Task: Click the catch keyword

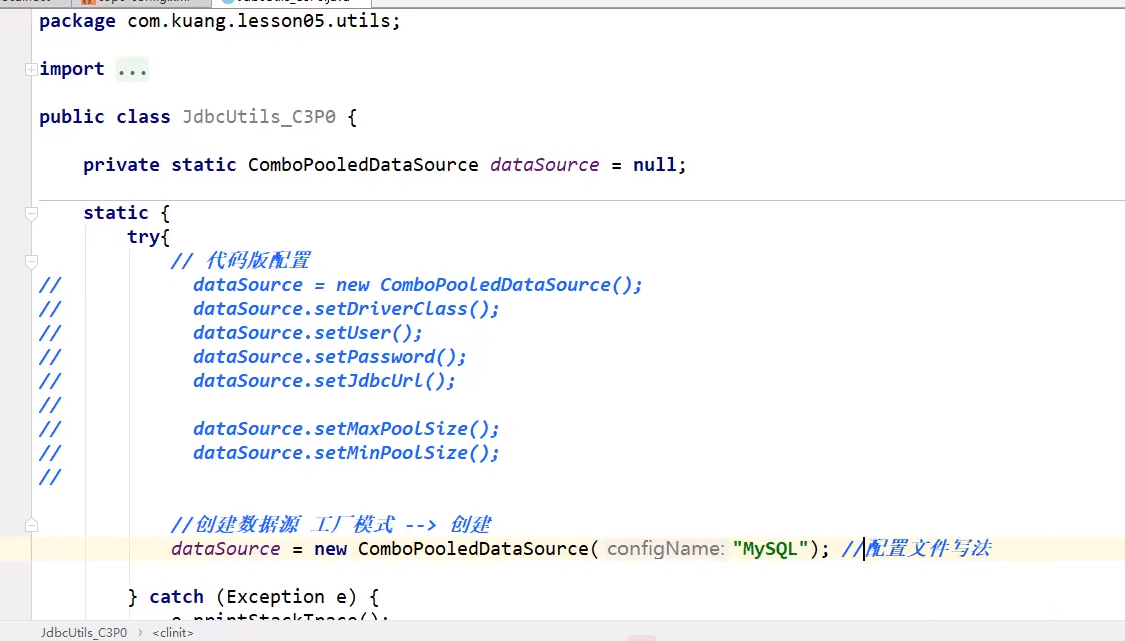Action: point(176,597)
